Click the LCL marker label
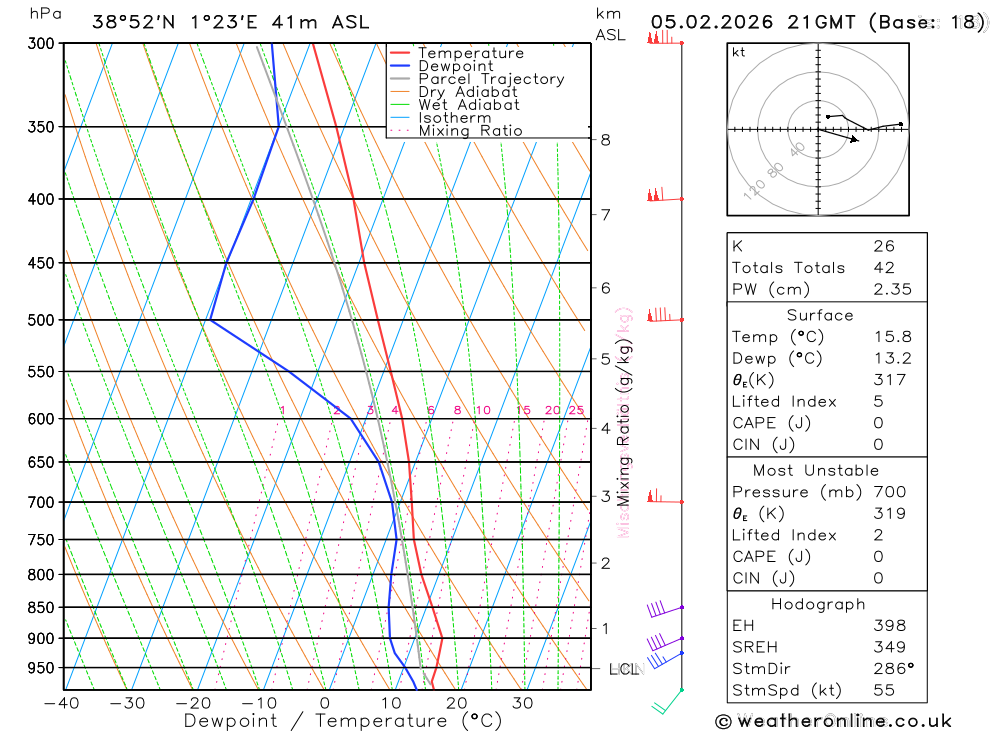The height and width of the screenshot is (733, 1000). click(x=625, y=669)
